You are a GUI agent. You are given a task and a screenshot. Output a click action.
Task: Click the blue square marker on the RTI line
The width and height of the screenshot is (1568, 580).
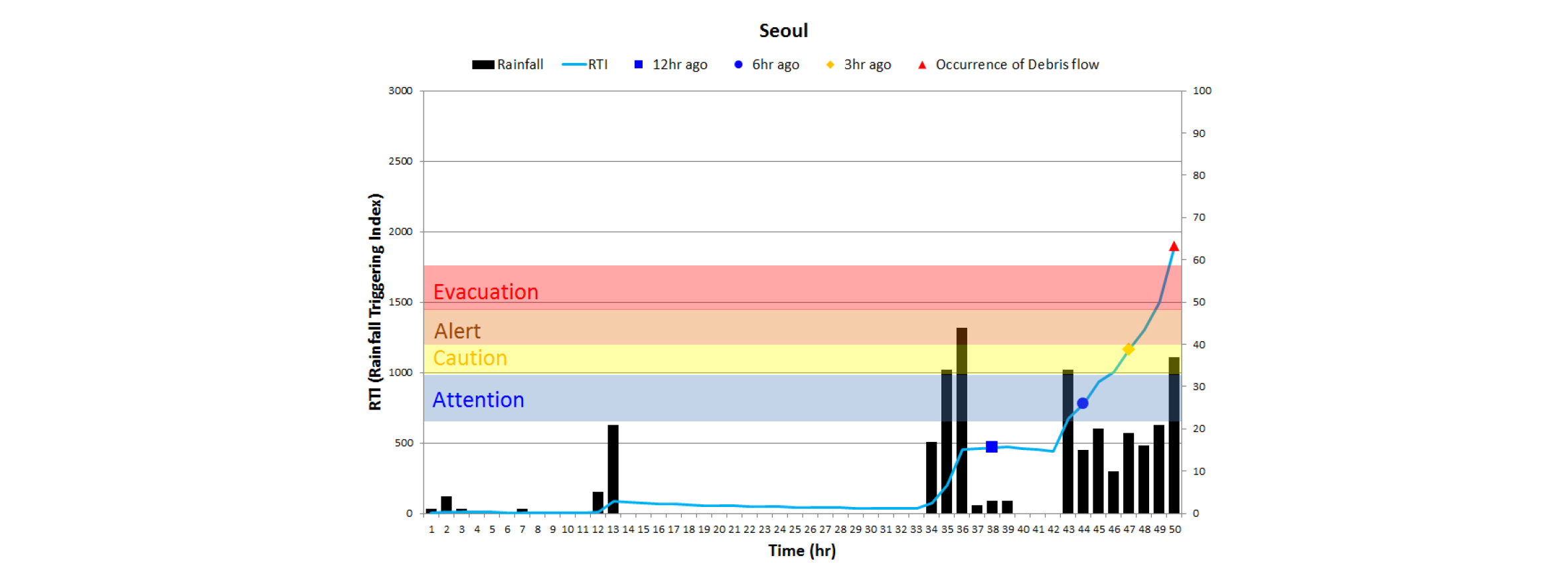pos(992,447)
